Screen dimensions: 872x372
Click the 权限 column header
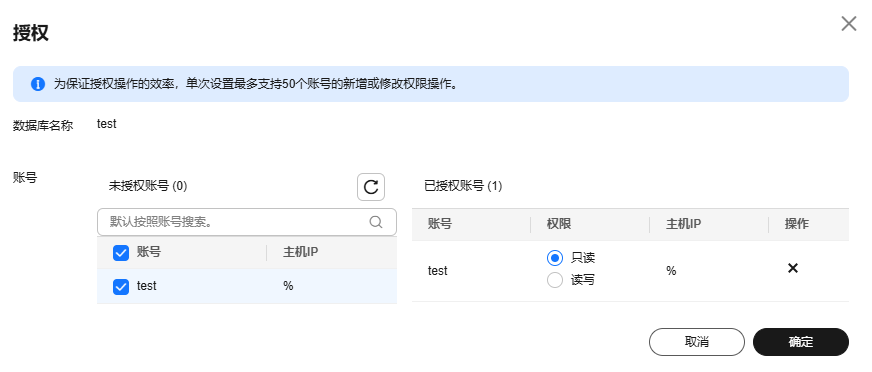(x=559, y=224)
